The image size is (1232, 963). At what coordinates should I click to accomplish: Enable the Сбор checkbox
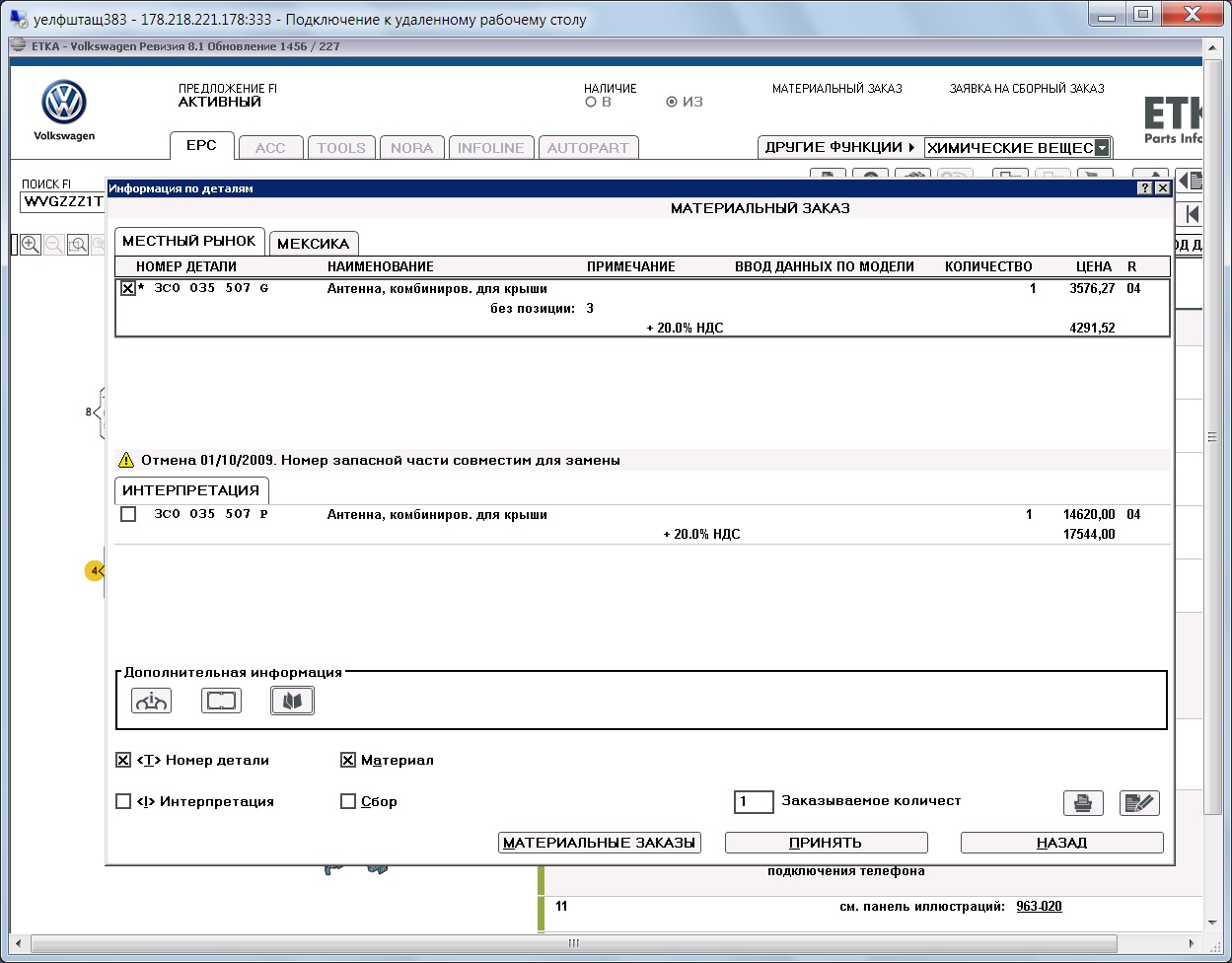click(348, 801)
